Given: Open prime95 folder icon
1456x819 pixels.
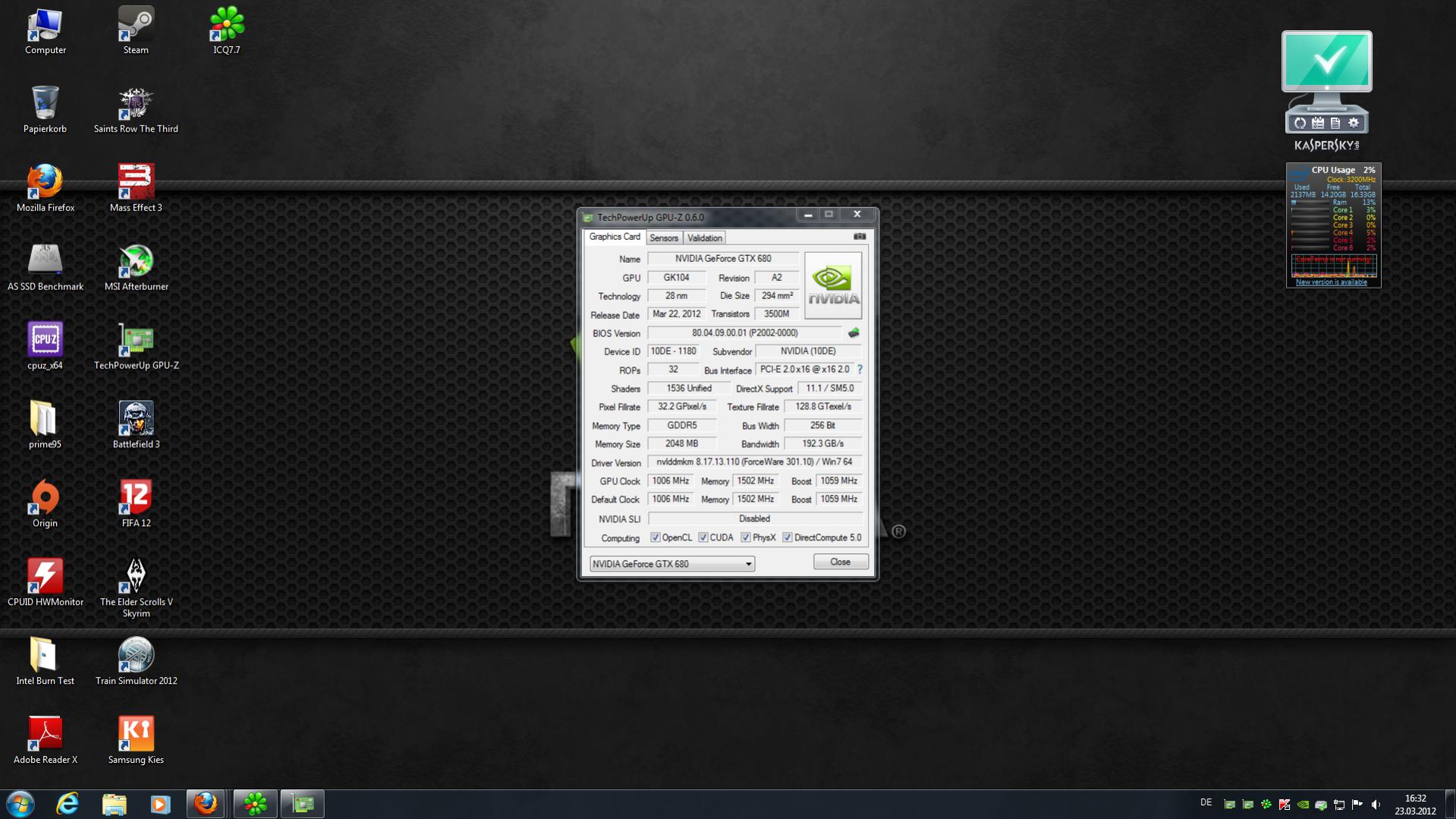Looking at the screenshot, I should click(x=45, y=426).
